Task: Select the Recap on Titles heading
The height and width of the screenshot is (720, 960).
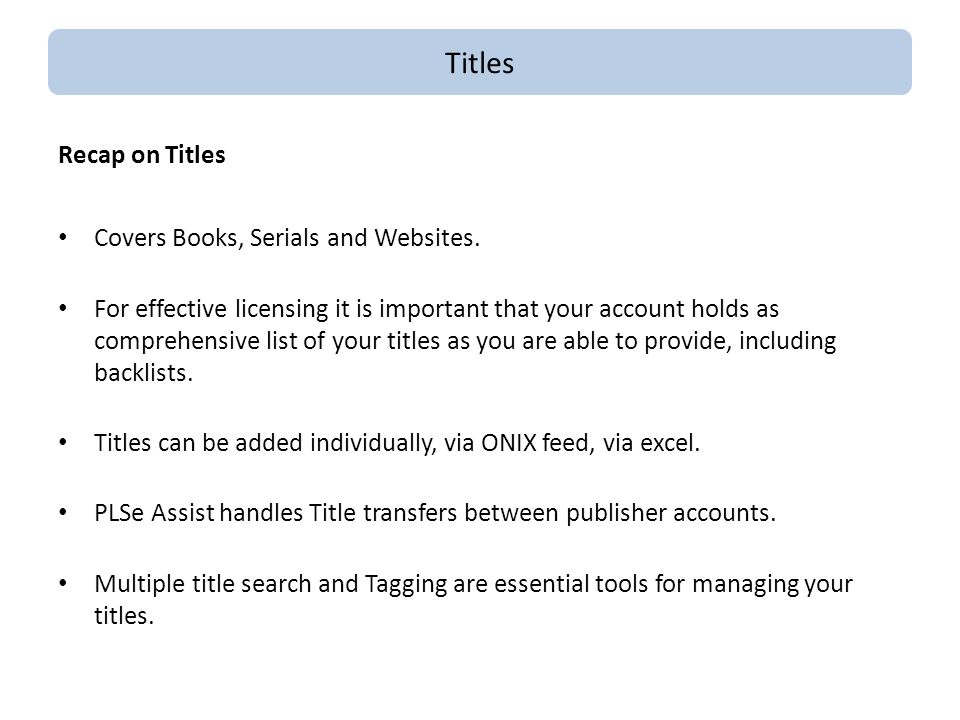Action: tap(141, 155)
